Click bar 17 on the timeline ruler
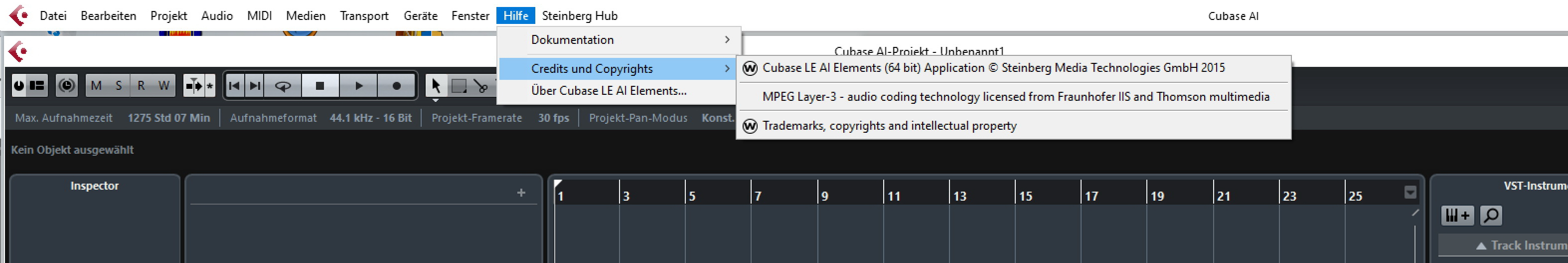This screenshot has width=1568, height=263. click(x=1092, y=196)
